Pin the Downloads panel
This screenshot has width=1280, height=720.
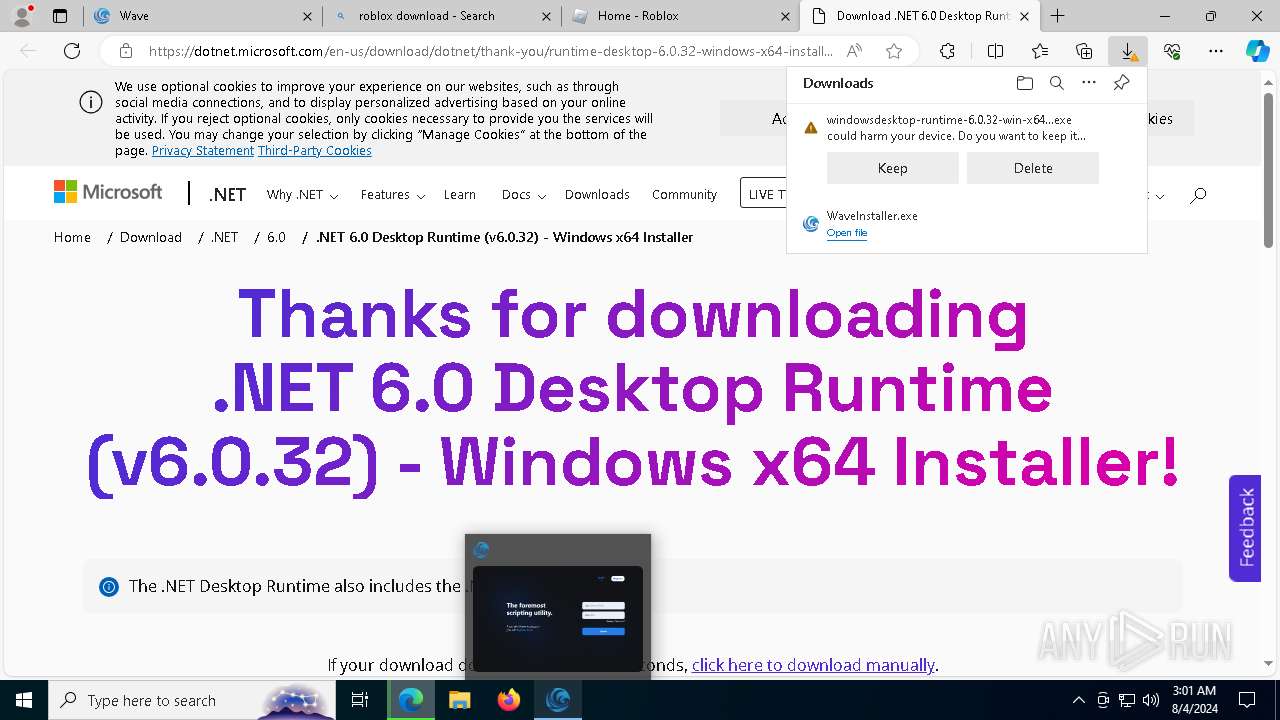pos(1121,83)
